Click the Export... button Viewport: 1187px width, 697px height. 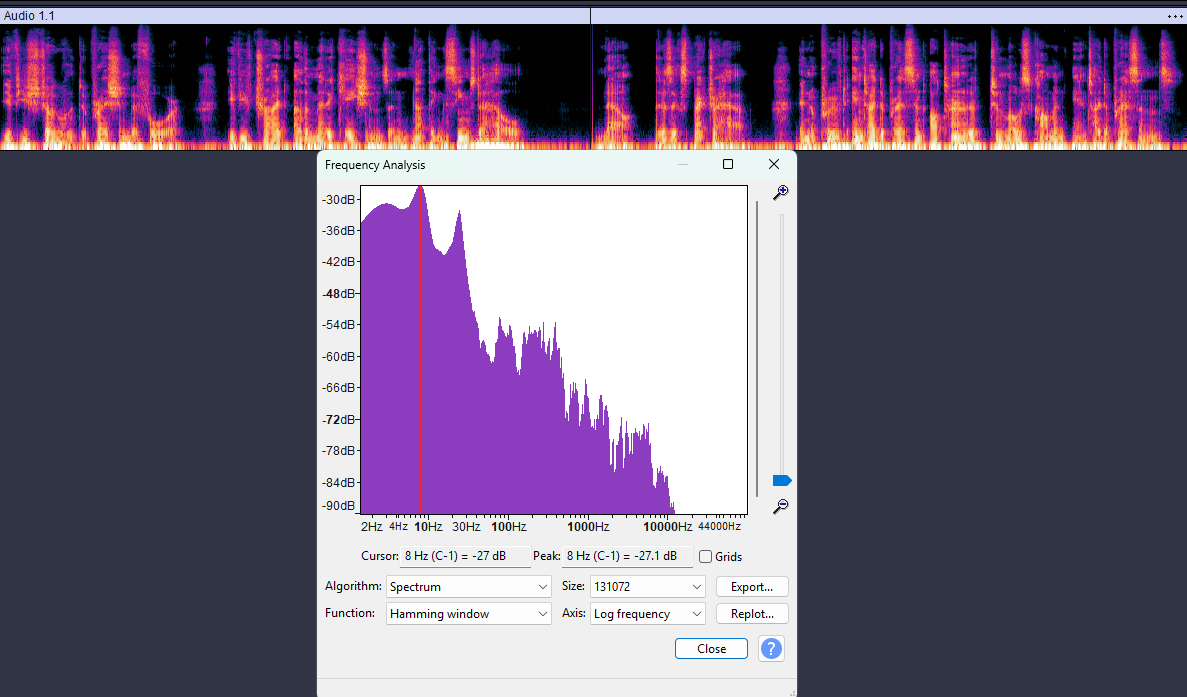[x=752, y=587]
